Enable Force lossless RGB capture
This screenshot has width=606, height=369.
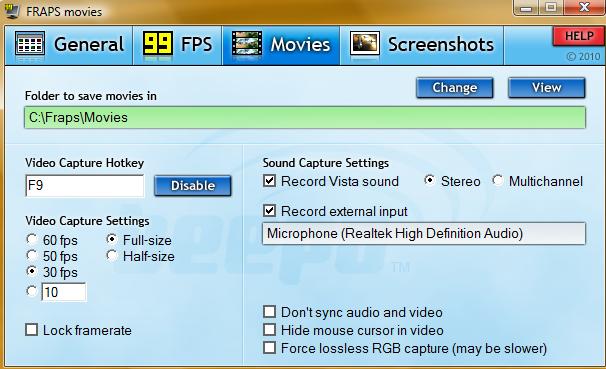pos(269,348)
